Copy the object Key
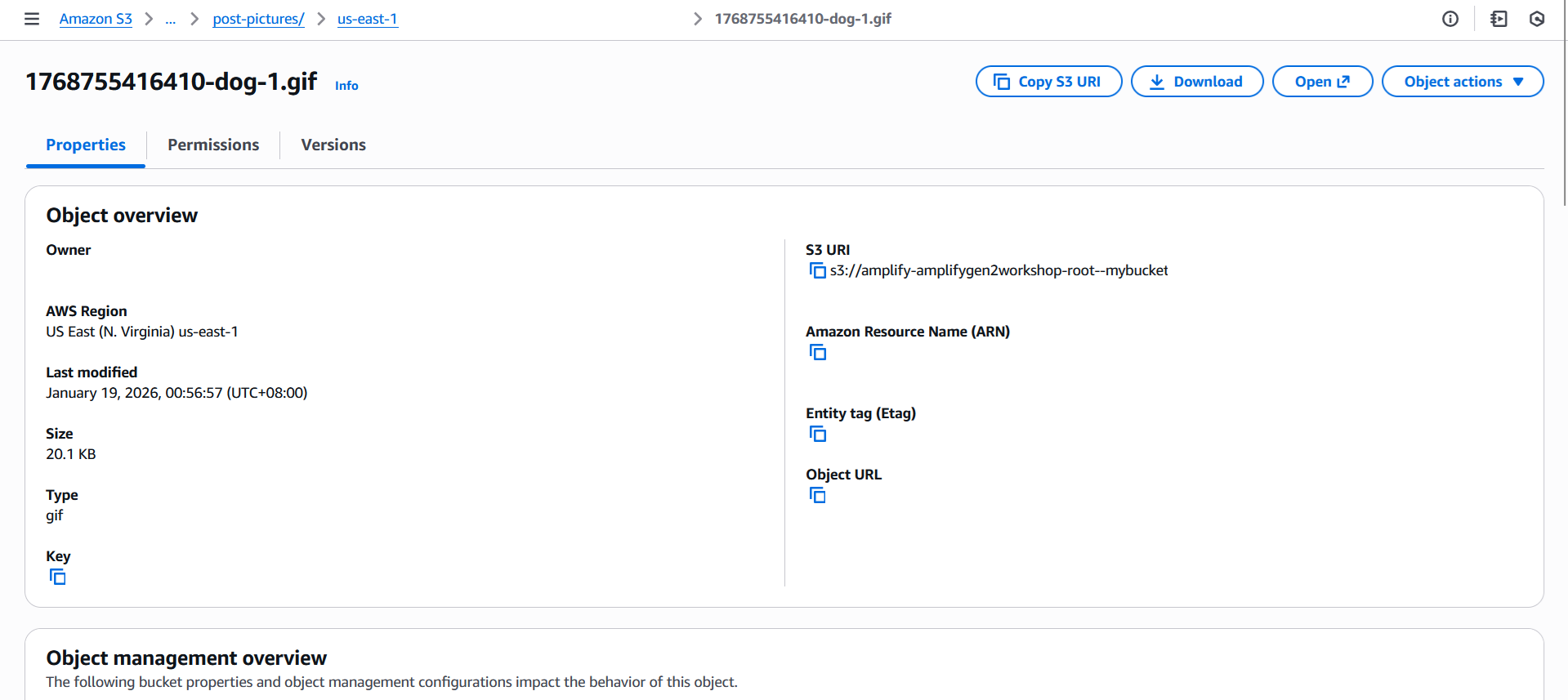Viewport: 1568px width, 700px height. click(57, 577)
